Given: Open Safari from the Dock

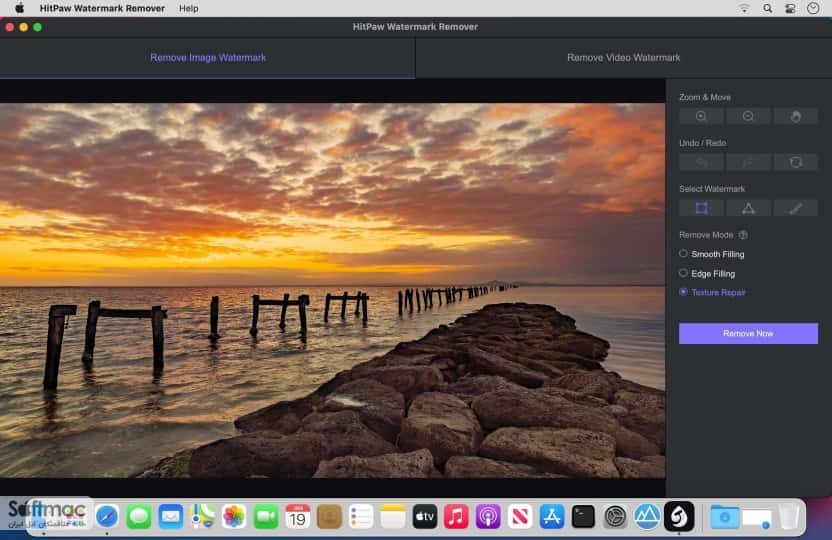Looking at the screenshot, I should tap(107, 516).
